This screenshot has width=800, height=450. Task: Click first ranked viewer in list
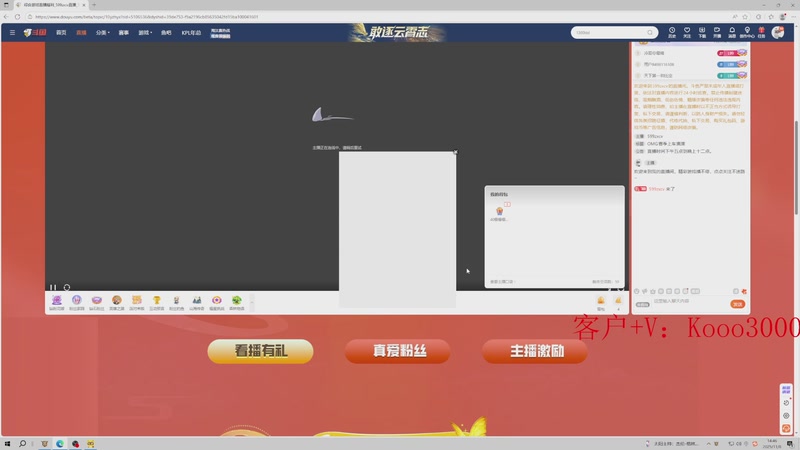pos(691,53)
